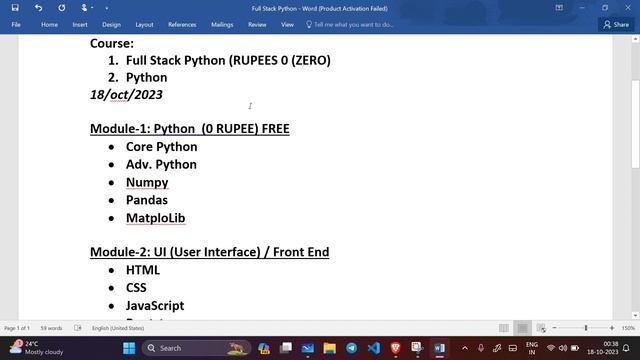Click 'Module-2: UI (User Interface) / Front End' heading
This screenshot has width=640, height=360.
pos(209,252)
